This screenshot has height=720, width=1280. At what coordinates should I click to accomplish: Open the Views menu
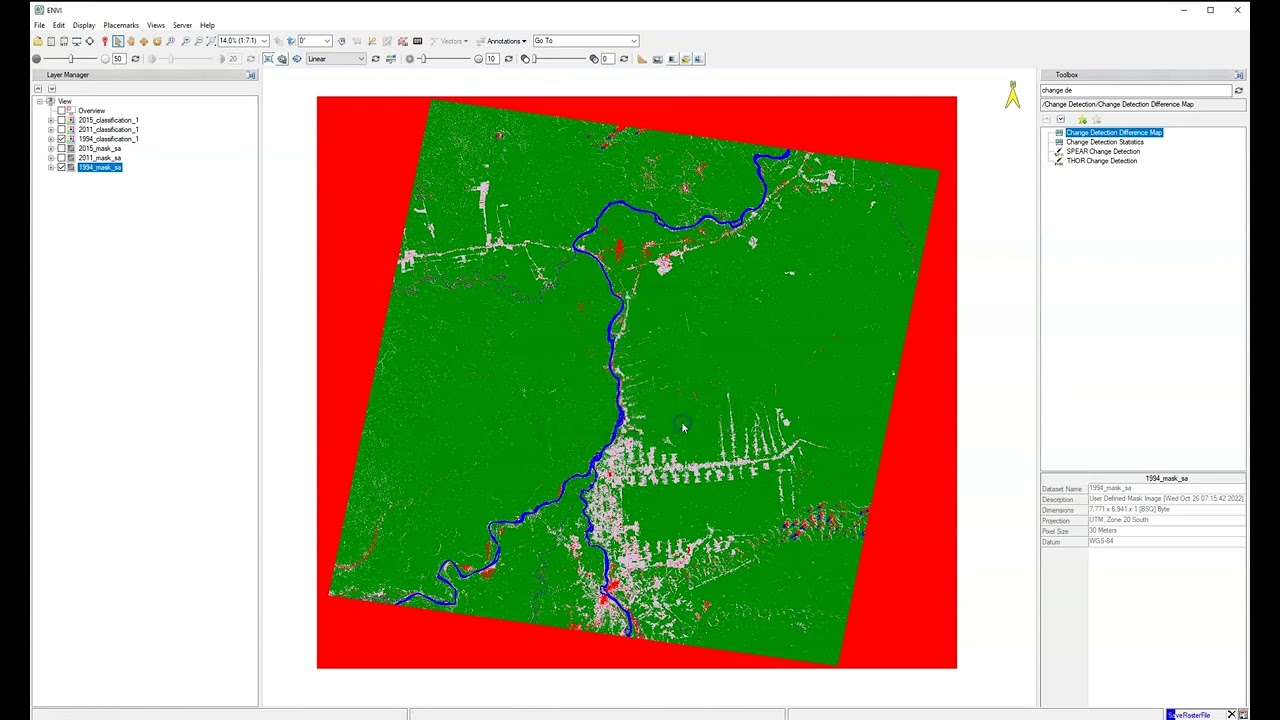156,25
